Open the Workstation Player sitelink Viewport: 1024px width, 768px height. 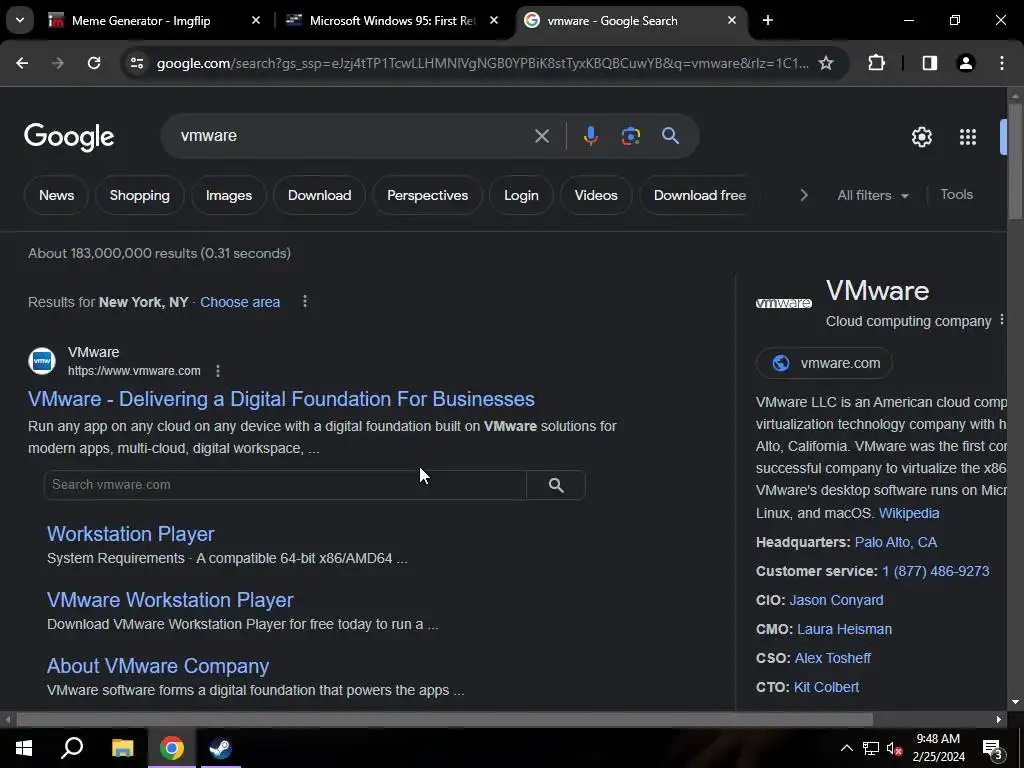(131, 534)
